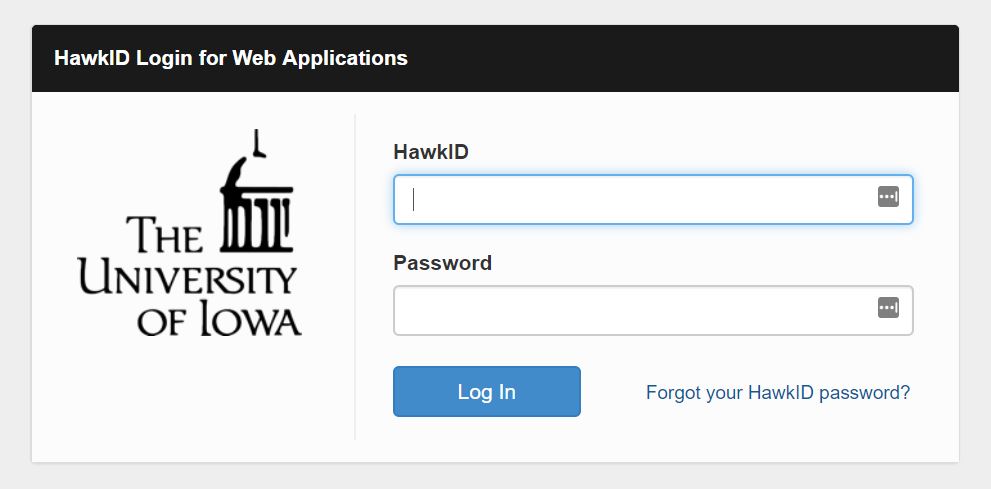The height and width of the screenshot is (489, 991).
Task: Click the word password in the forgot link
Action: tap(864, 392)
